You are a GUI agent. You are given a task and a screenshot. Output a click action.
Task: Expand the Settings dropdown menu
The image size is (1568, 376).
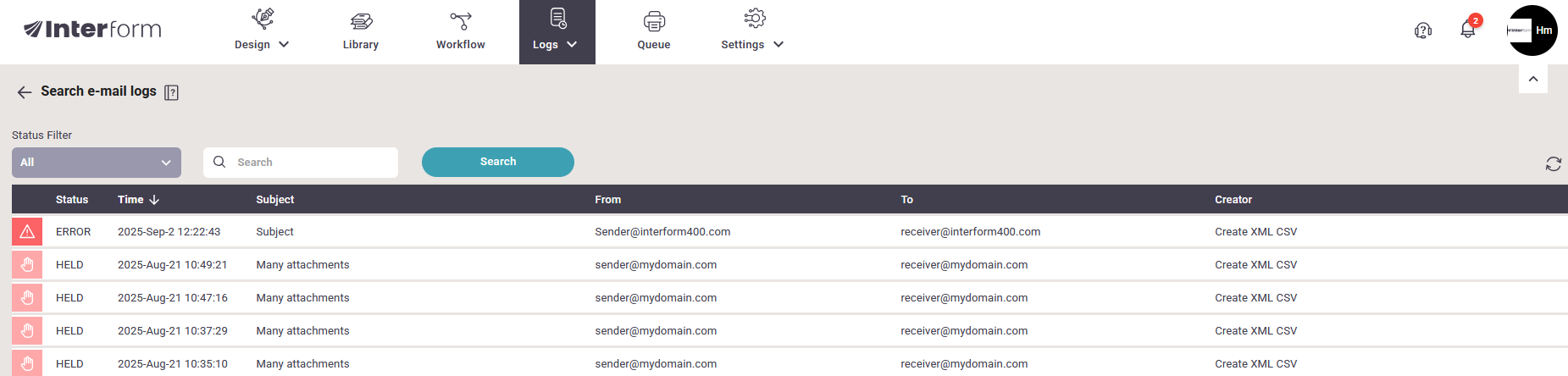click(x=752, y=31)
